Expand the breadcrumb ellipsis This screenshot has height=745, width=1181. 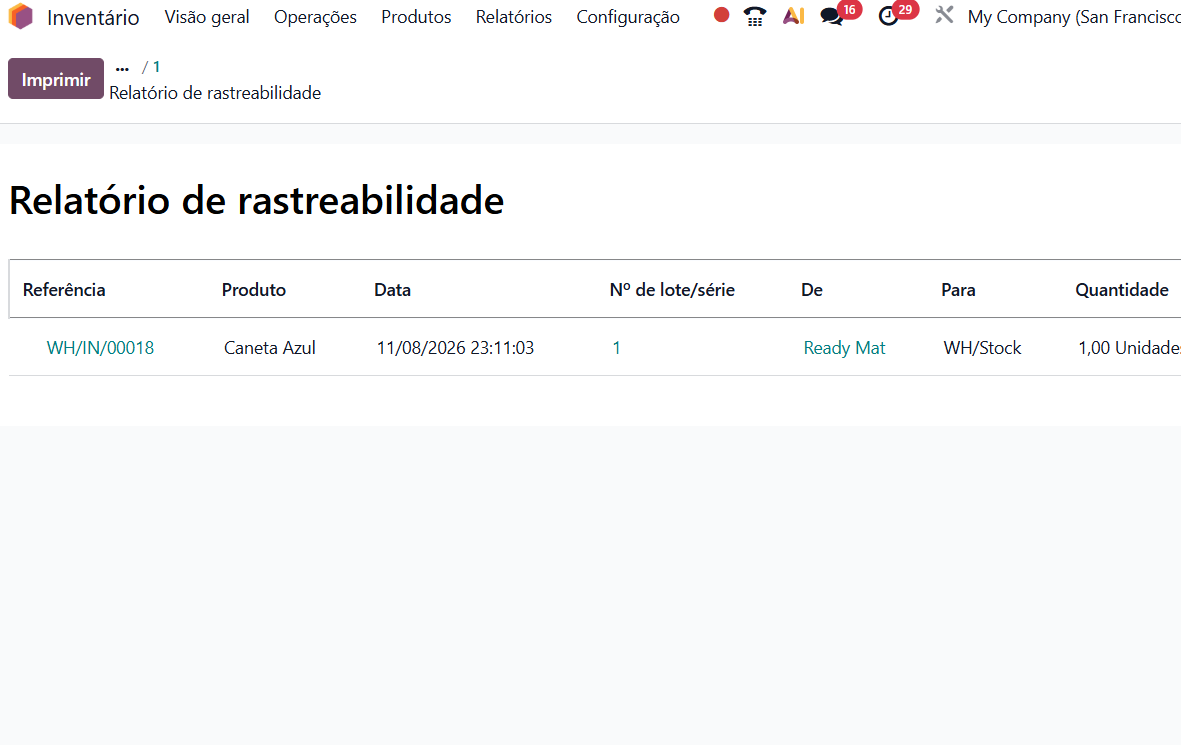pos(122,68)
